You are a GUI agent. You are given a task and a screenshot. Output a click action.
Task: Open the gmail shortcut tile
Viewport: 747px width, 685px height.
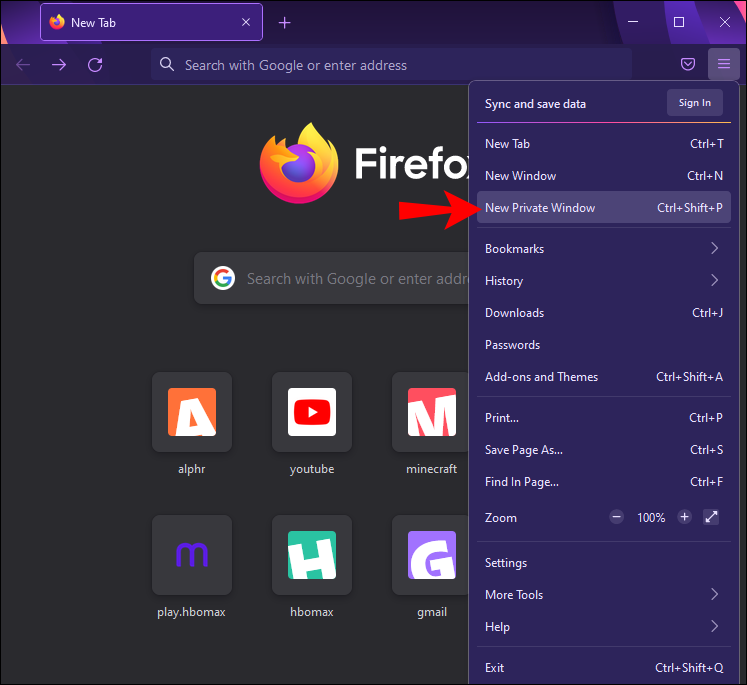(x=431, y=555)
